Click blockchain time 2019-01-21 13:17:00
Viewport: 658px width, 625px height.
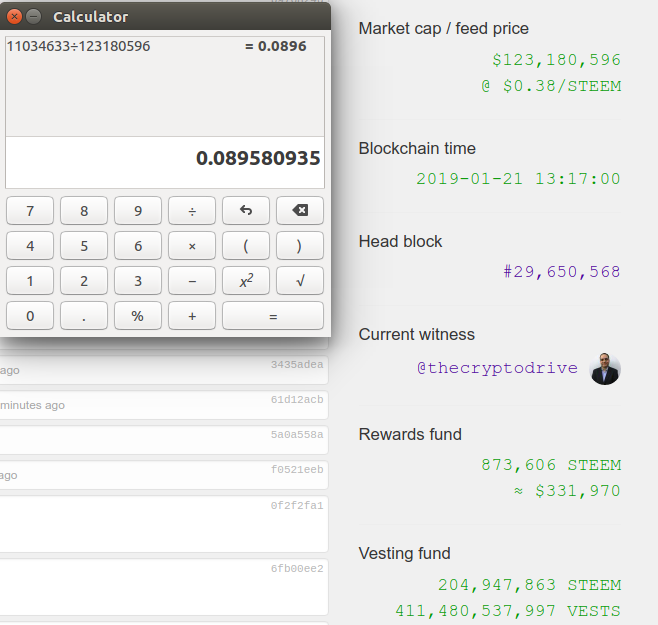coord(518,179)
